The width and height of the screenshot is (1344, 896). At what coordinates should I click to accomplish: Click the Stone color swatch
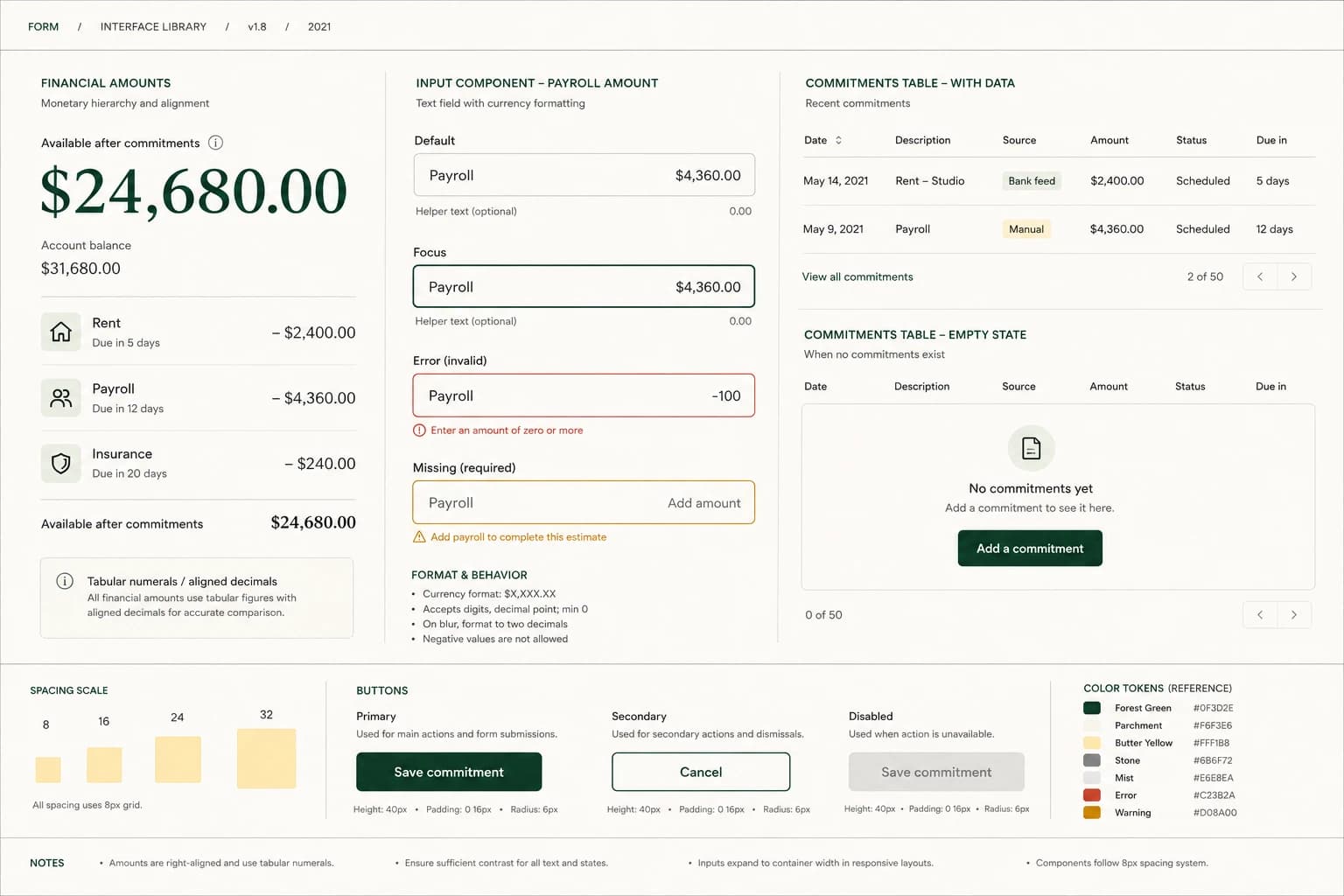click(1092, 760)
